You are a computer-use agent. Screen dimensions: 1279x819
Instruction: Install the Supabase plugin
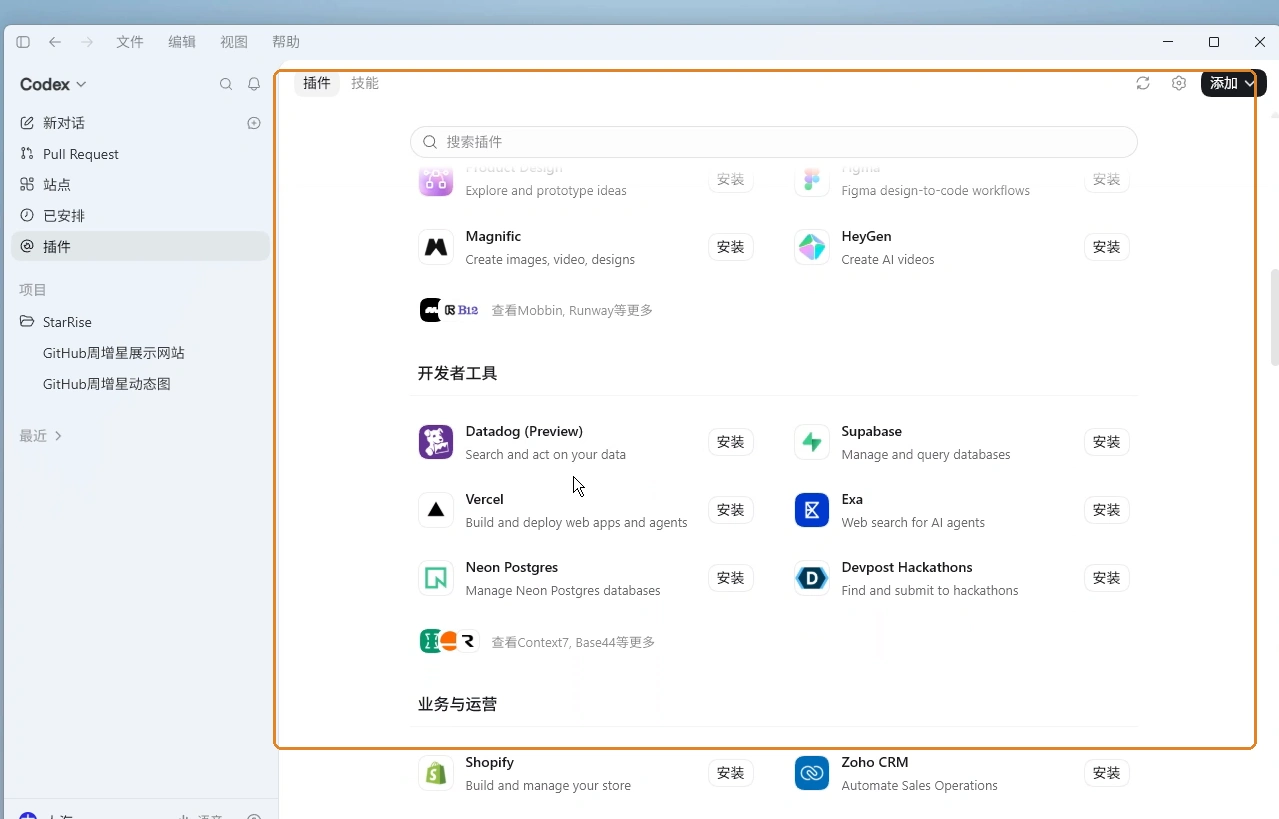[x=1107, y=442]
